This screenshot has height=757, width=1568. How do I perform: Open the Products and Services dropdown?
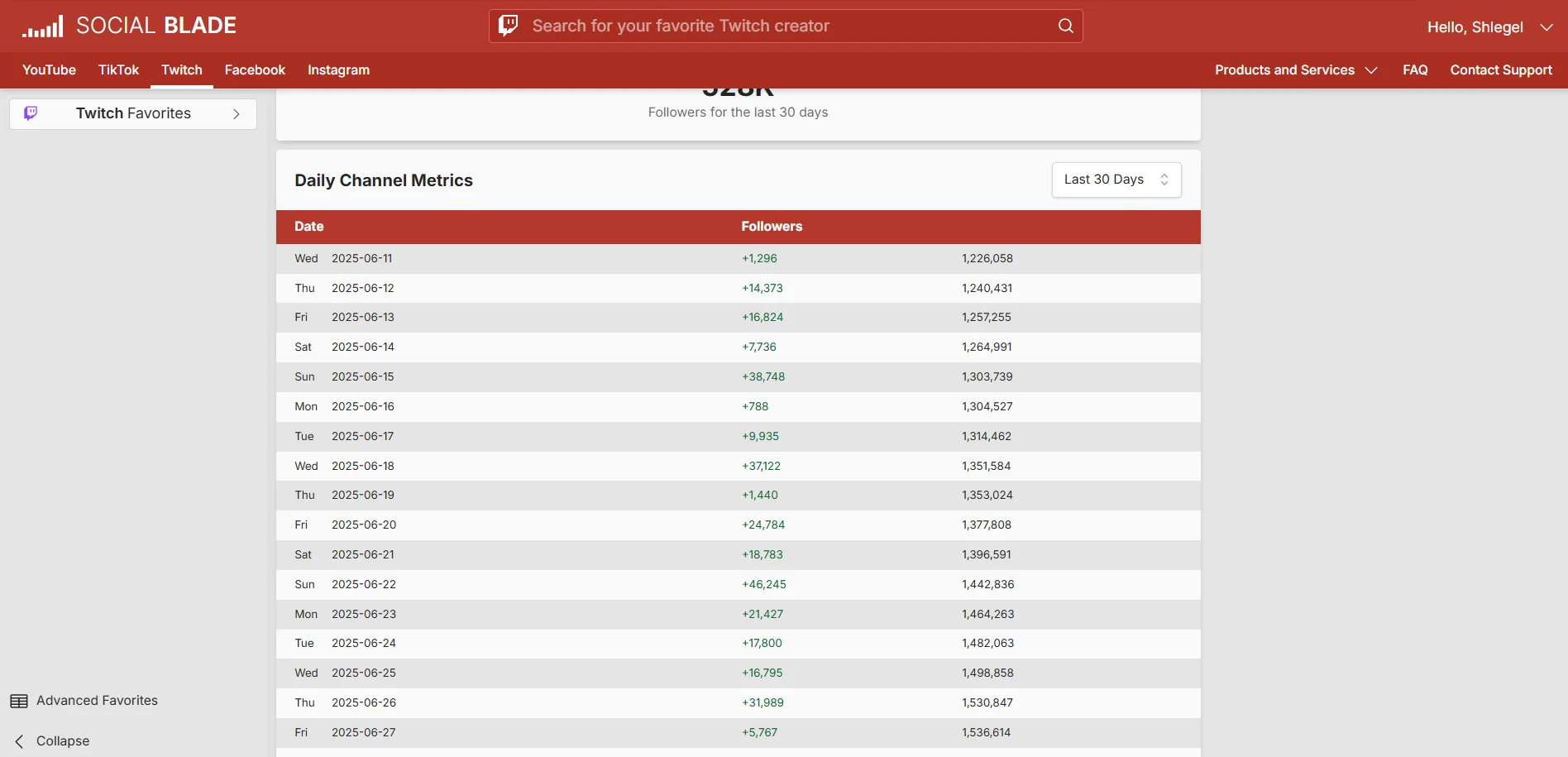(x=1295, y=70)
